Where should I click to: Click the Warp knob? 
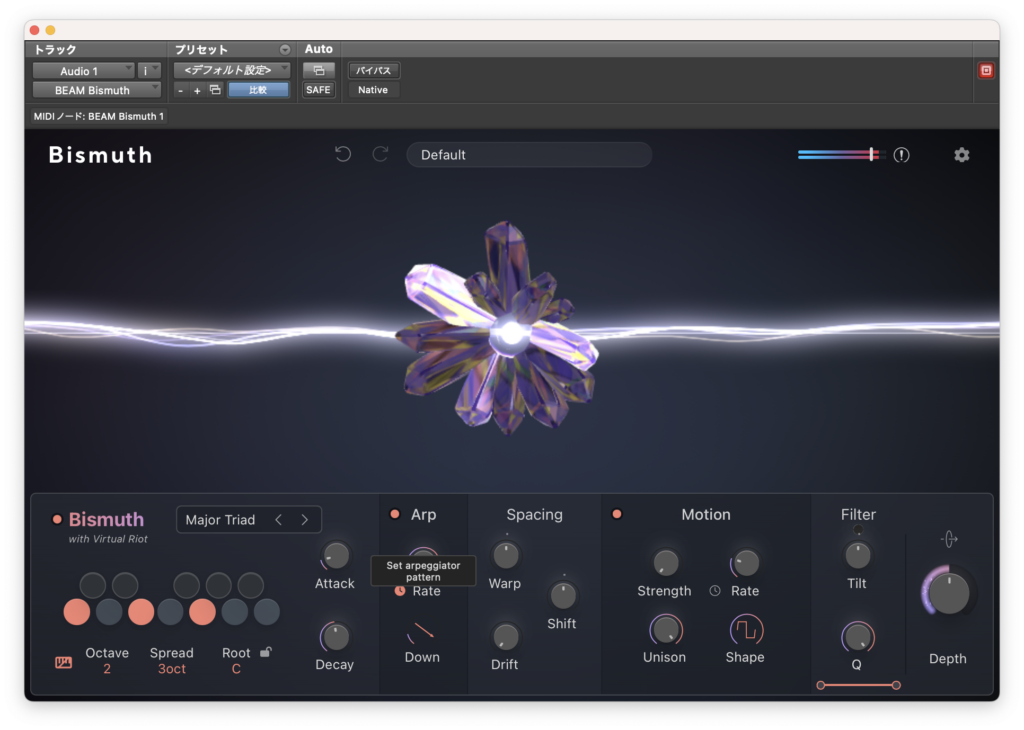(506, 556)
